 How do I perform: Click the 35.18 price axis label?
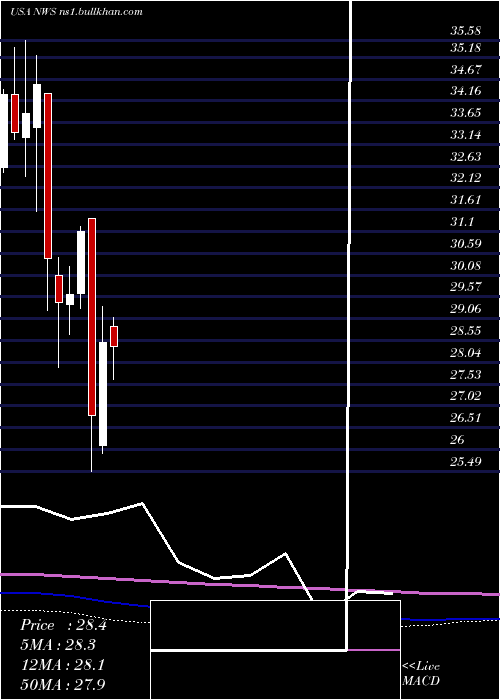465,47
